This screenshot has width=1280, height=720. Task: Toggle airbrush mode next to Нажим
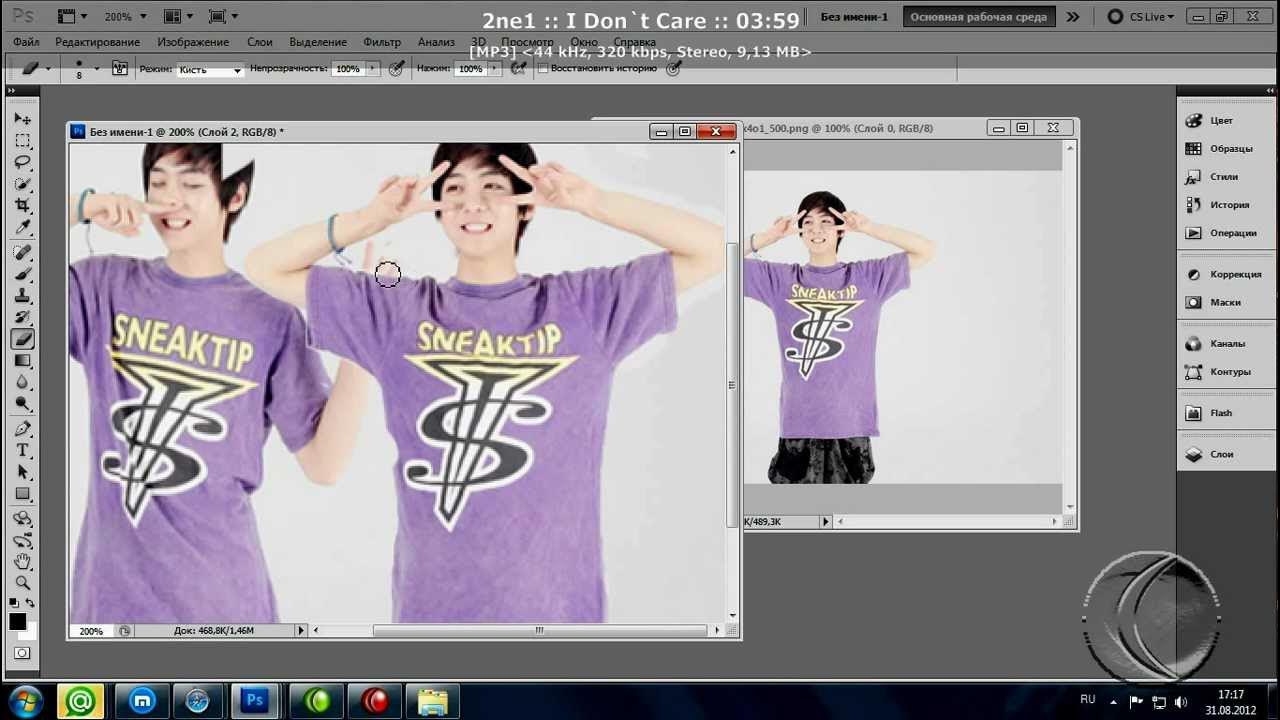[x=518, y=68]
